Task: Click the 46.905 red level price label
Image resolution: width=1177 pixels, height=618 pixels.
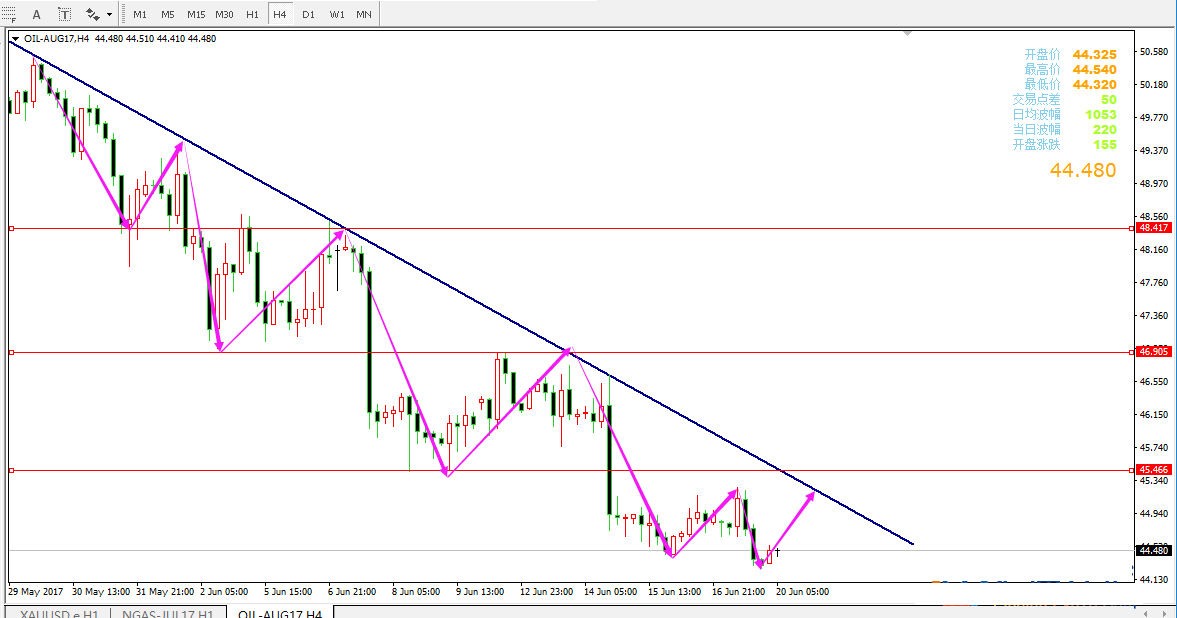Action: click(1154, 351)
